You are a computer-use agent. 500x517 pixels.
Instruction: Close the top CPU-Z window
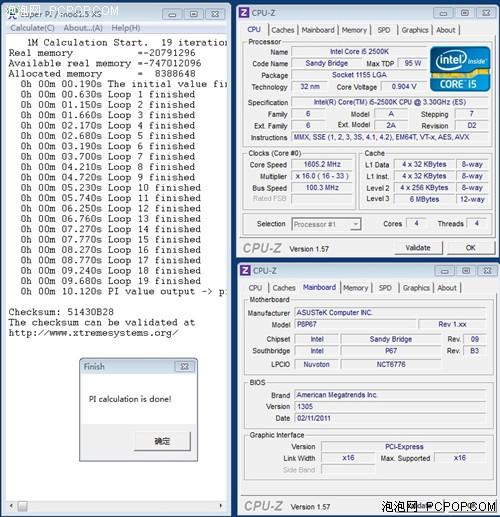point(486,13)
